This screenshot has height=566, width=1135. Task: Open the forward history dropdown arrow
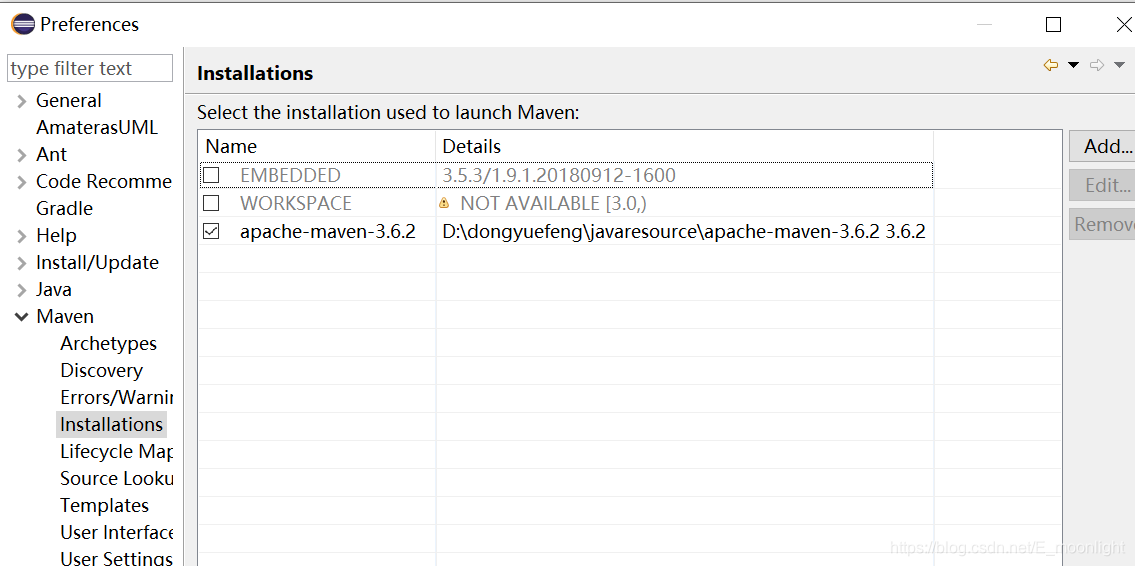tap(1120, 65)
